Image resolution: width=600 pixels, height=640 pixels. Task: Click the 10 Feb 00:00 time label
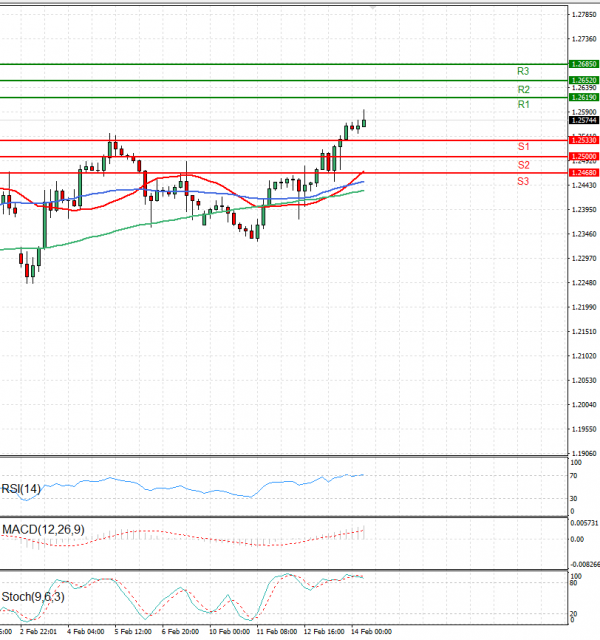229,631
